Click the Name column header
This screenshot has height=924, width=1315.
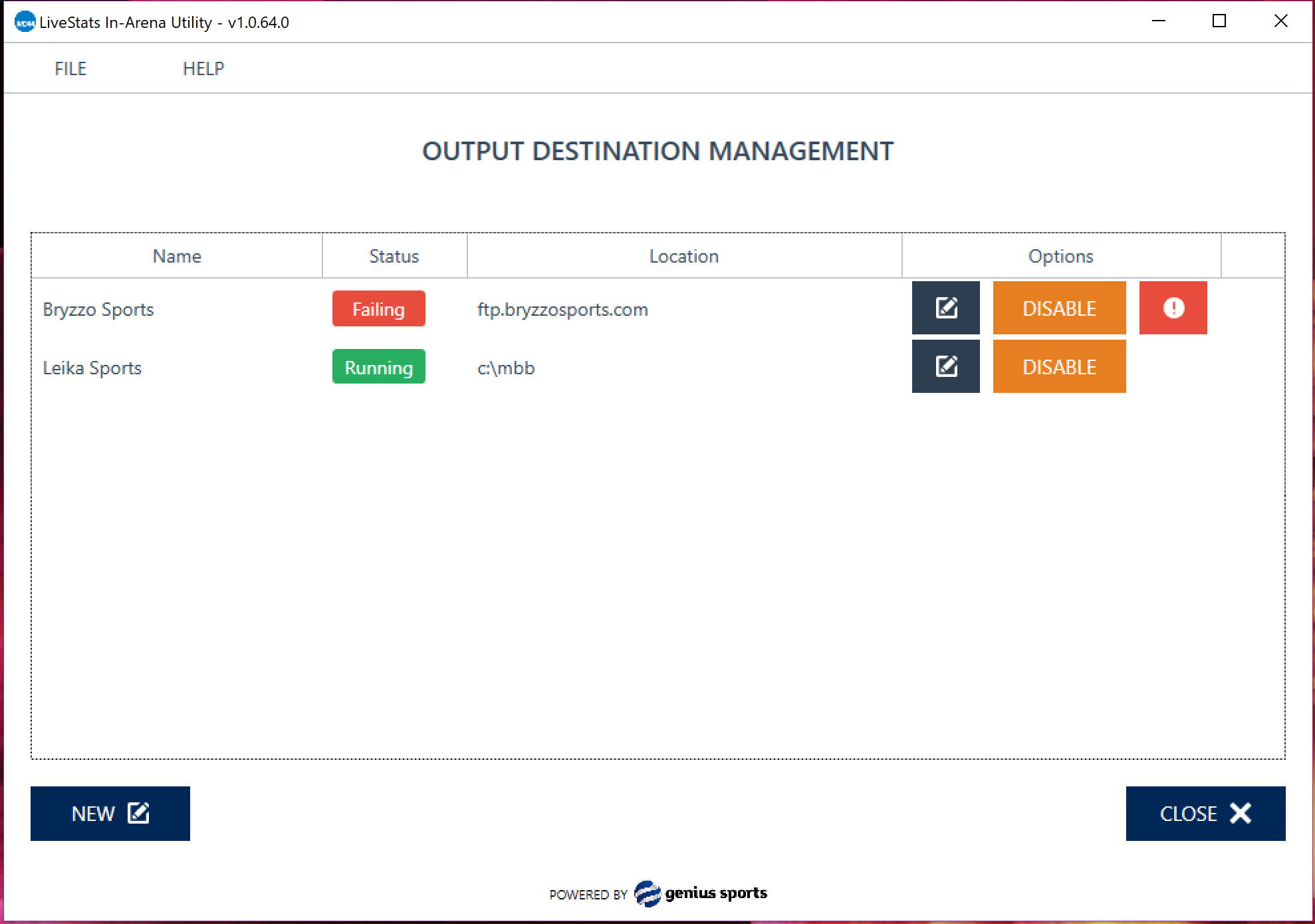pos(177,256)
